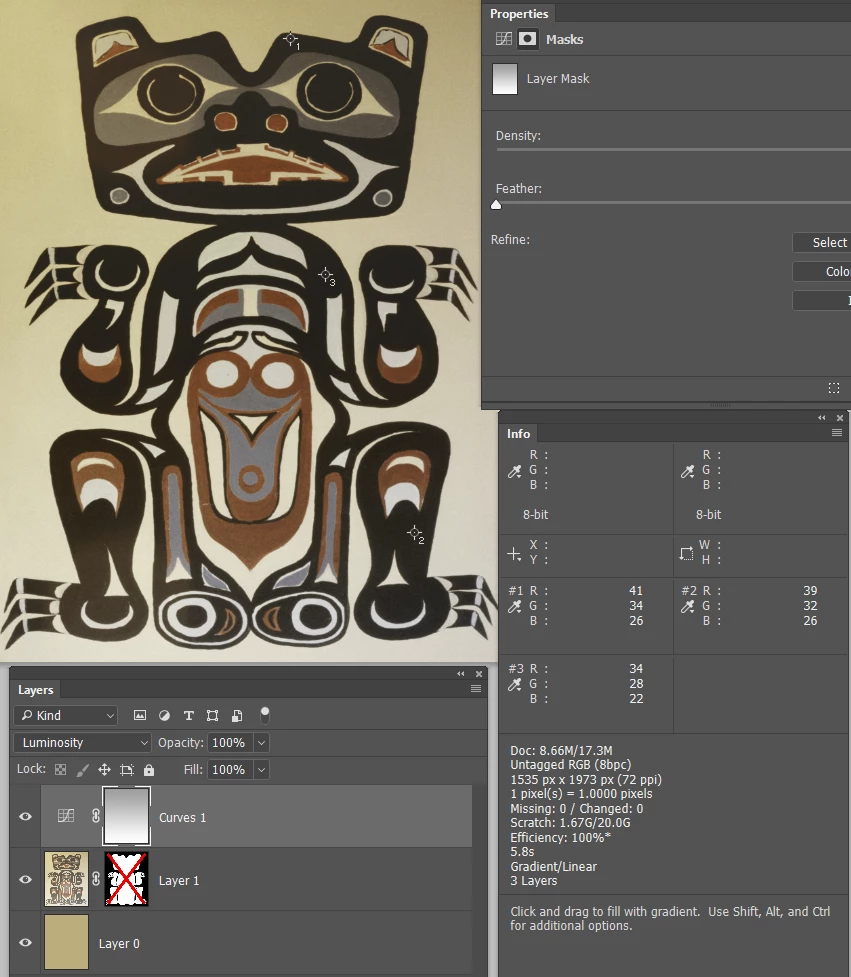Click the Doc: 8.66M/17.3M status text

click(561, 750)
